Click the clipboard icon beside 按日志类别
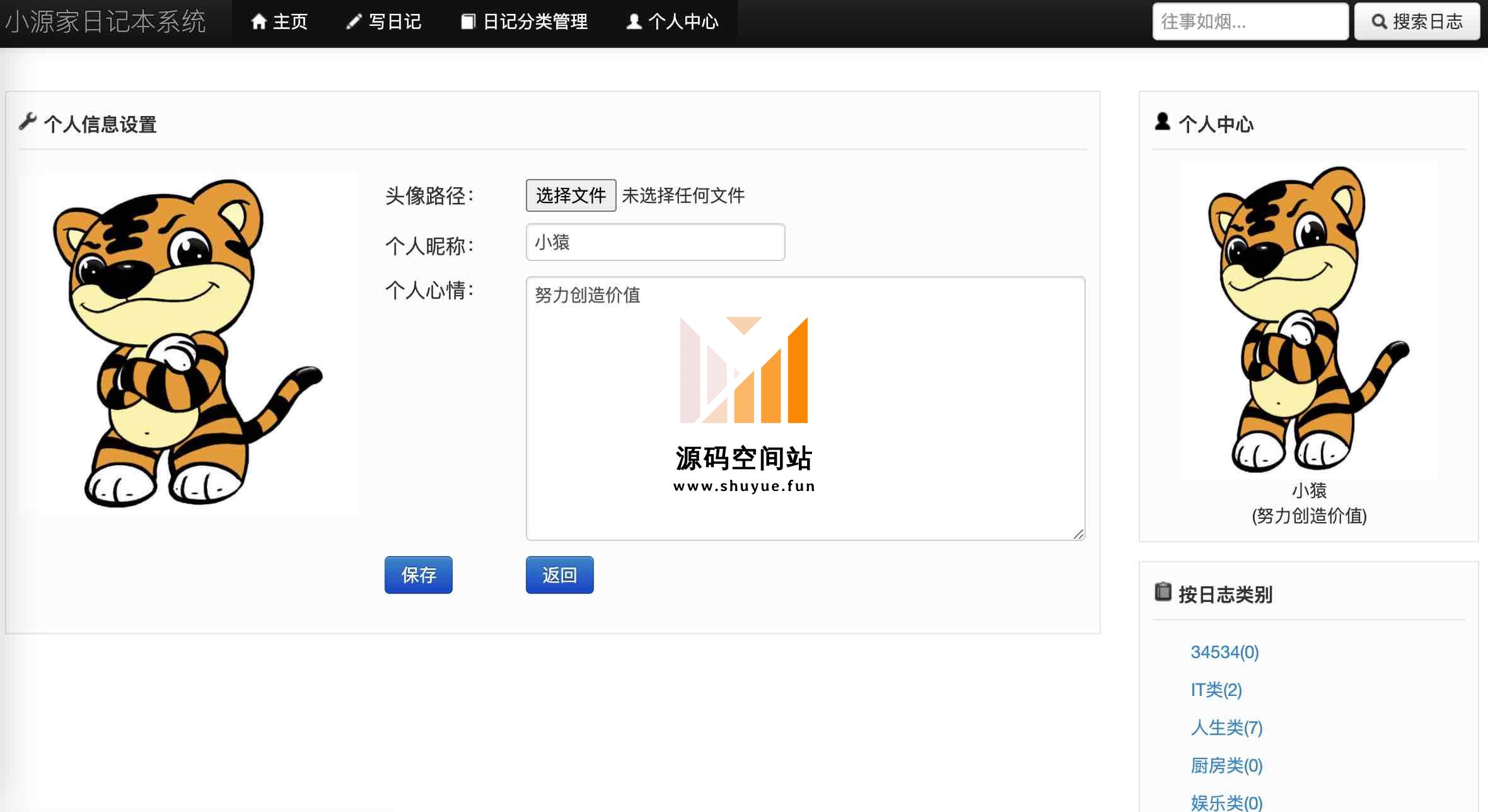Screen dimensions: 1488x812 click(1163, 591)
